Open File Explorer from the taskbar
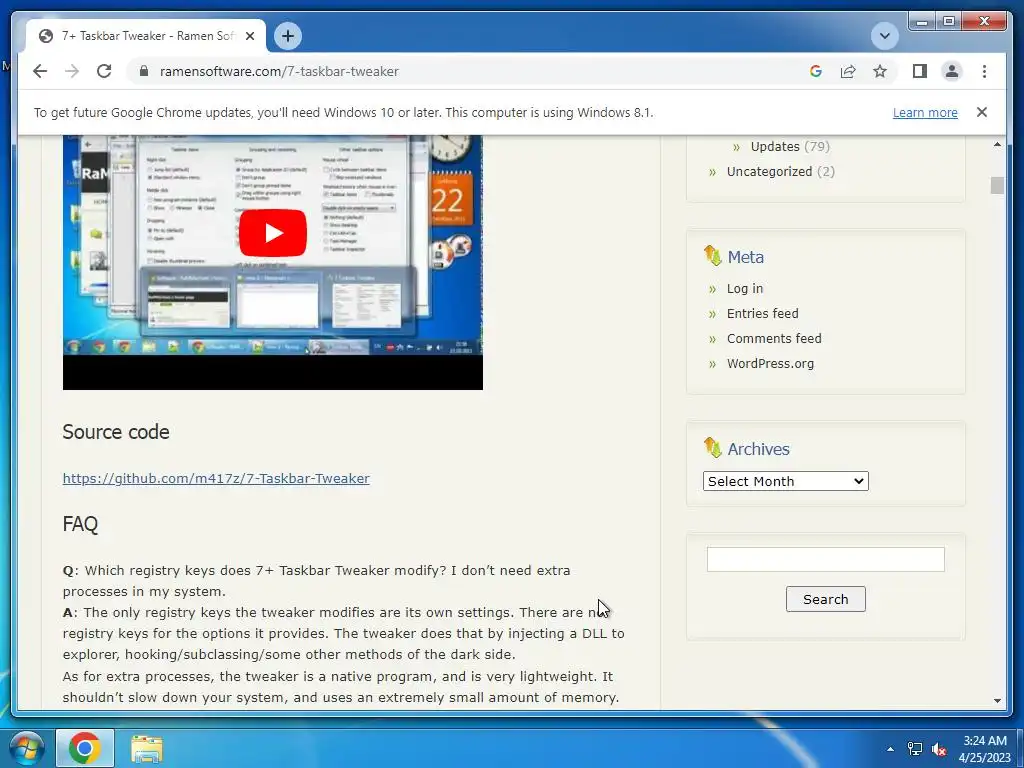This screenshot has width=1024, height=768. click(147, 749)
